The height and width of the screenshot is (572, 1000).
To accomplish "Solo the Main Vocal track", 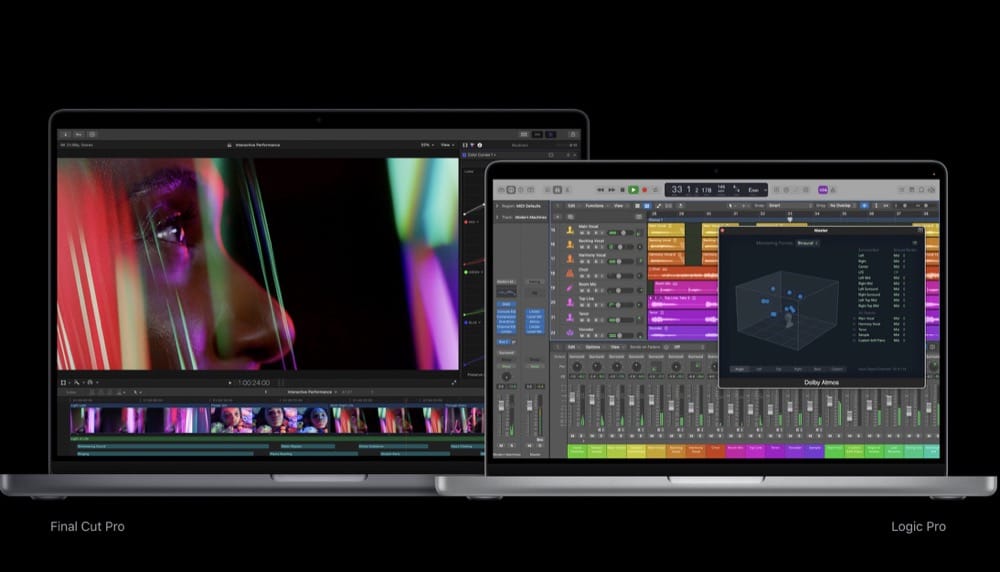I will point(589,233).
